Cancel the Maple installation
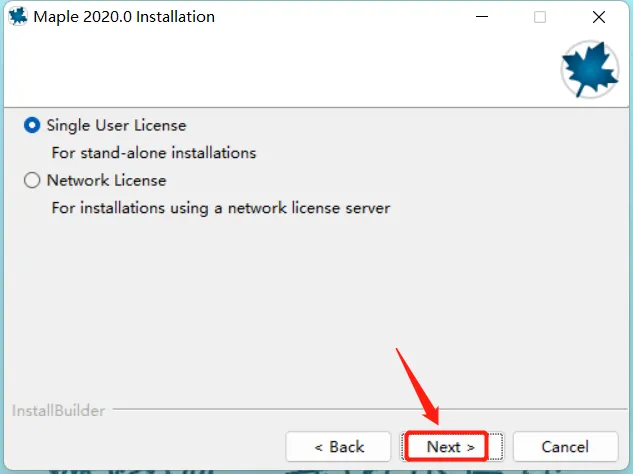Screen dimensions: 633x474 tap(565, 447)
